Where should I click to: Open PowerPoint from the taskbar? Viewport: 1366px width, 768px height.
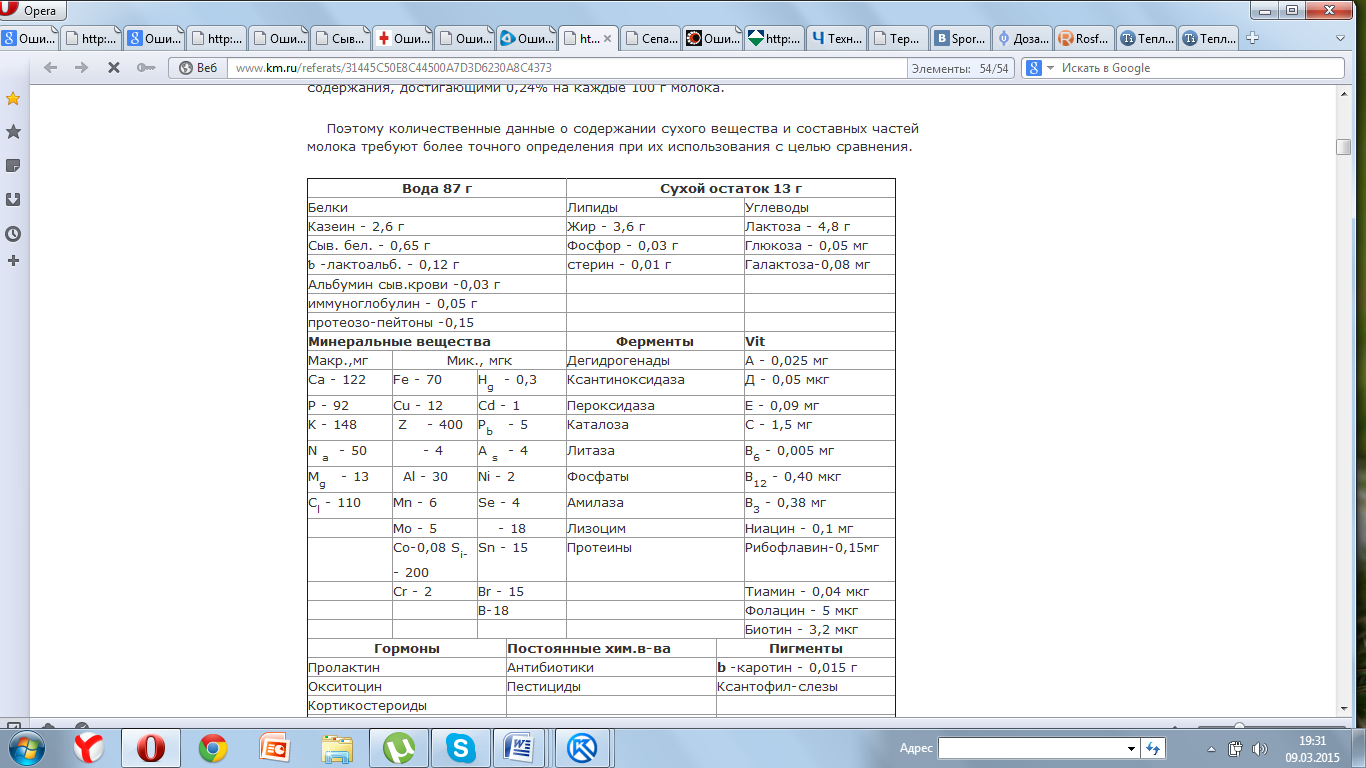click(274, 747)
